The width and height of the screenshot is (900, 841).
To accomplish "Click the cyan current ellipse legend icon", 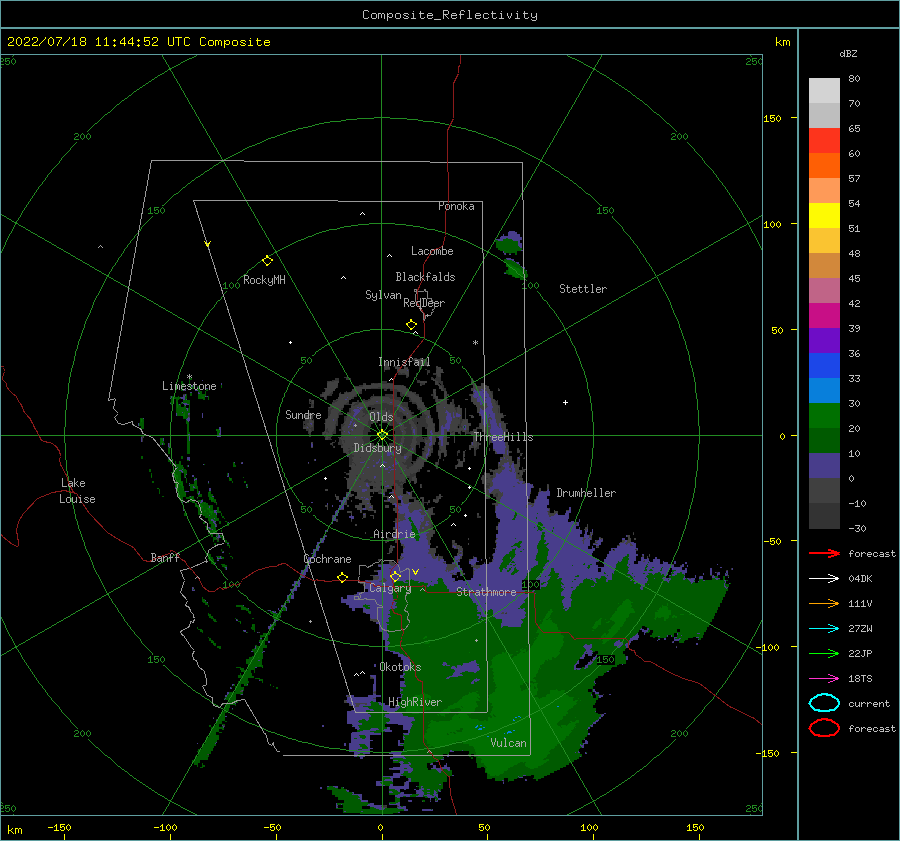I will coord(824,703).
